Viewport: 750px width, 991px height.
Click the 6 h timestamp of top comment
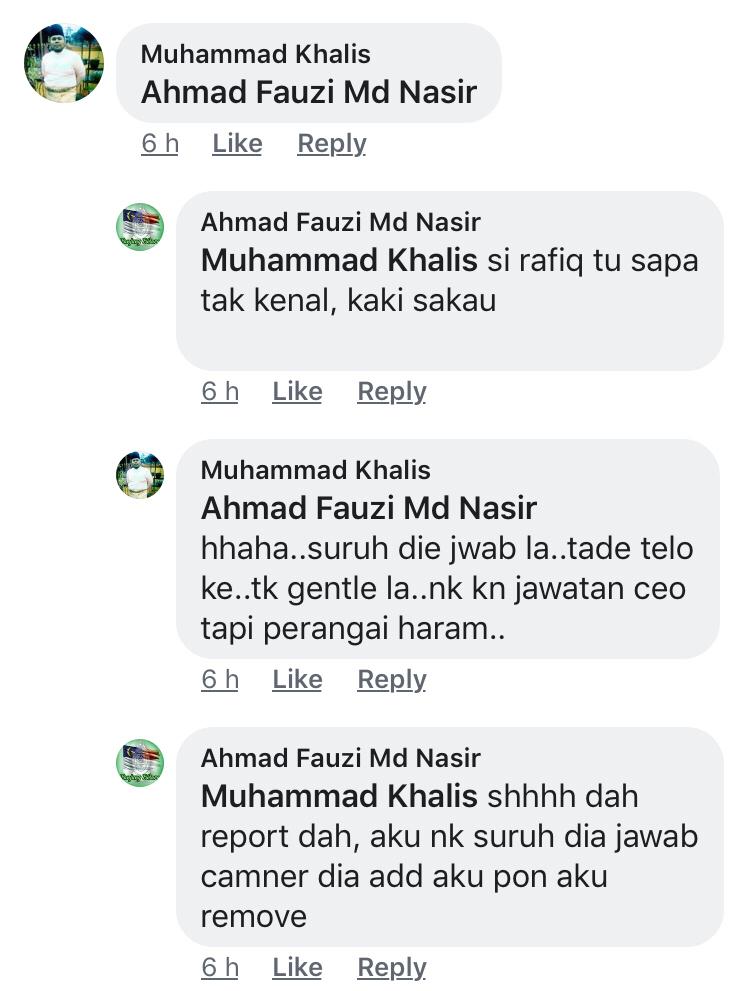point(160,144)
